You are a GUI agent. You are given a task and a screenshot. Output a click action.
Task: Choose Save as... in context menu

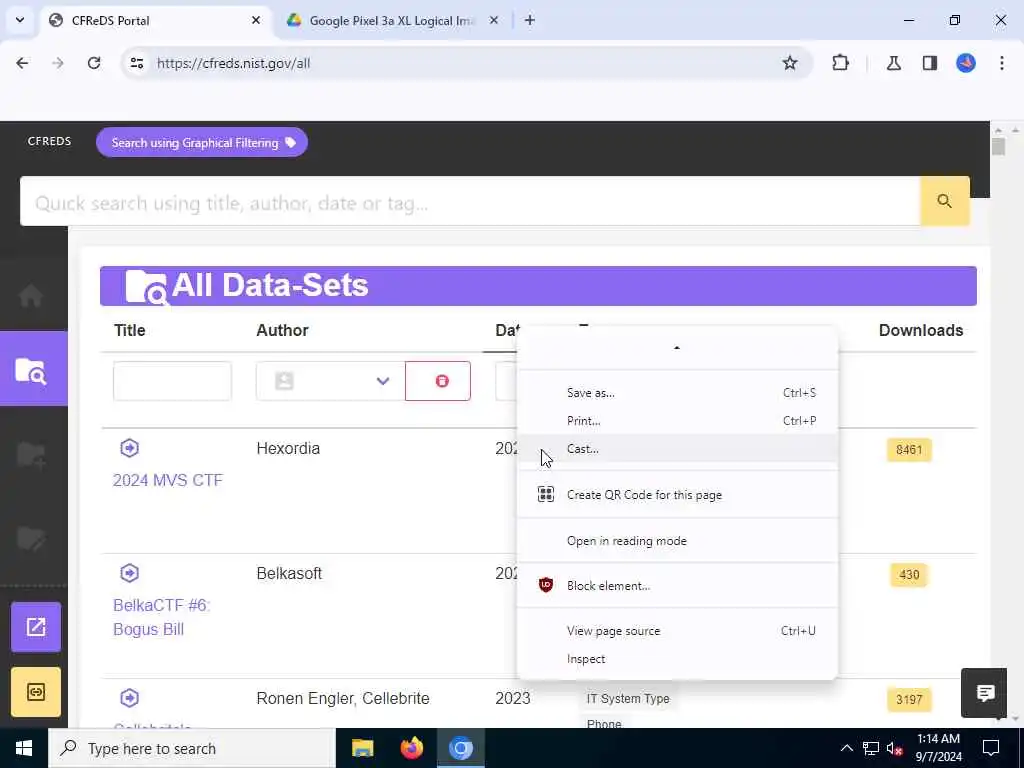point(677,392)
